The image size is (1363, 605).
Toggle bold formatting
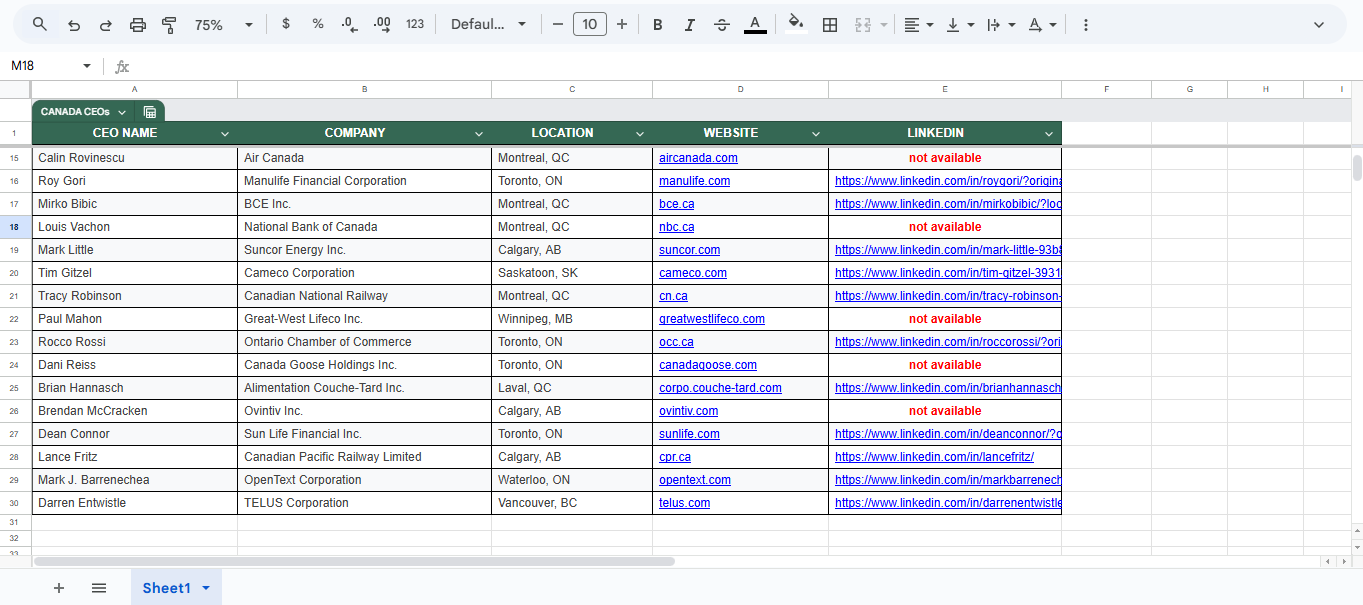click(658, 25)
